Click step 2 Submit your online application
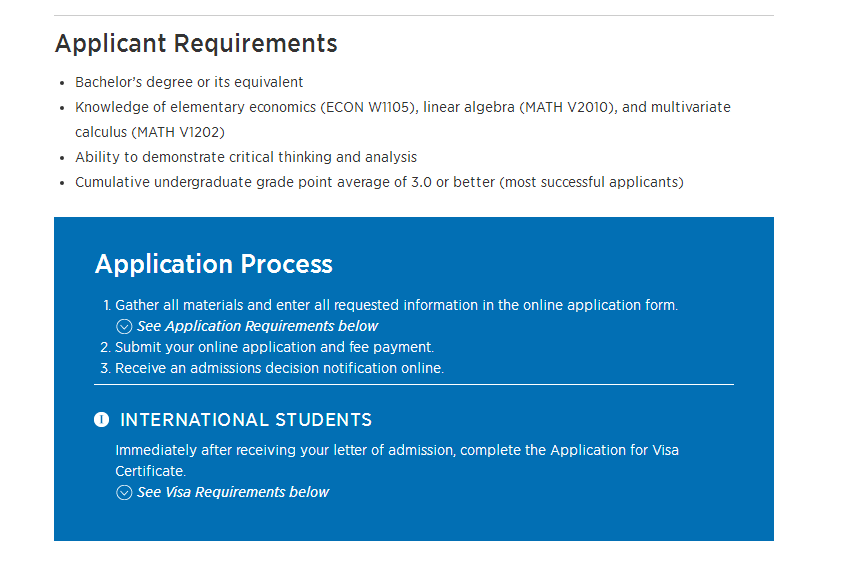Screen dimensions: 851x584 pos(274,347)
